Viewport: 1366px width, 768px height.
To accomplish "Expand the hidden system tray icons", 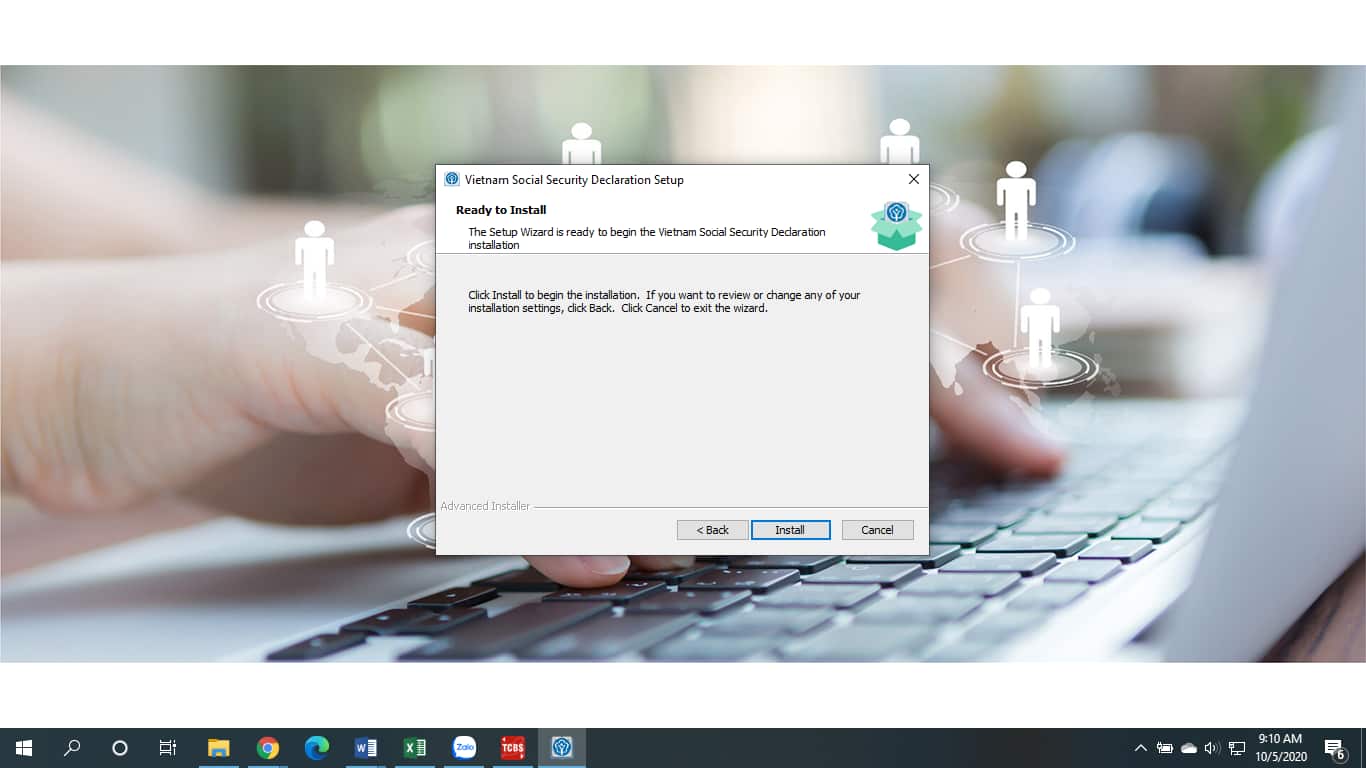I will click(1140, 748).
